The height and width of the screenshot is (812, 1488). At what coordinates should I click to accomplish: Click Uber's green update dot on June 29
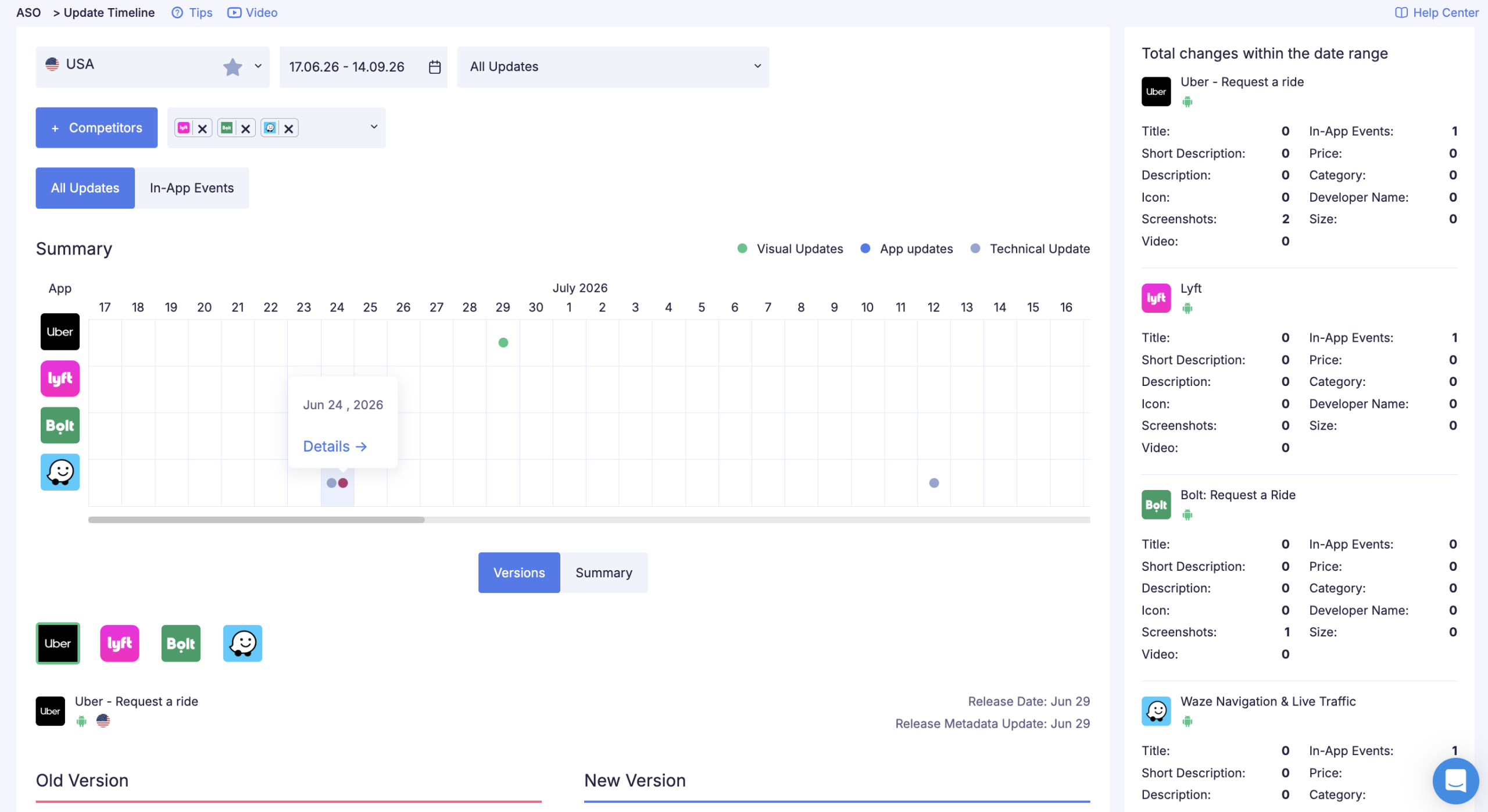coord(503,343)
